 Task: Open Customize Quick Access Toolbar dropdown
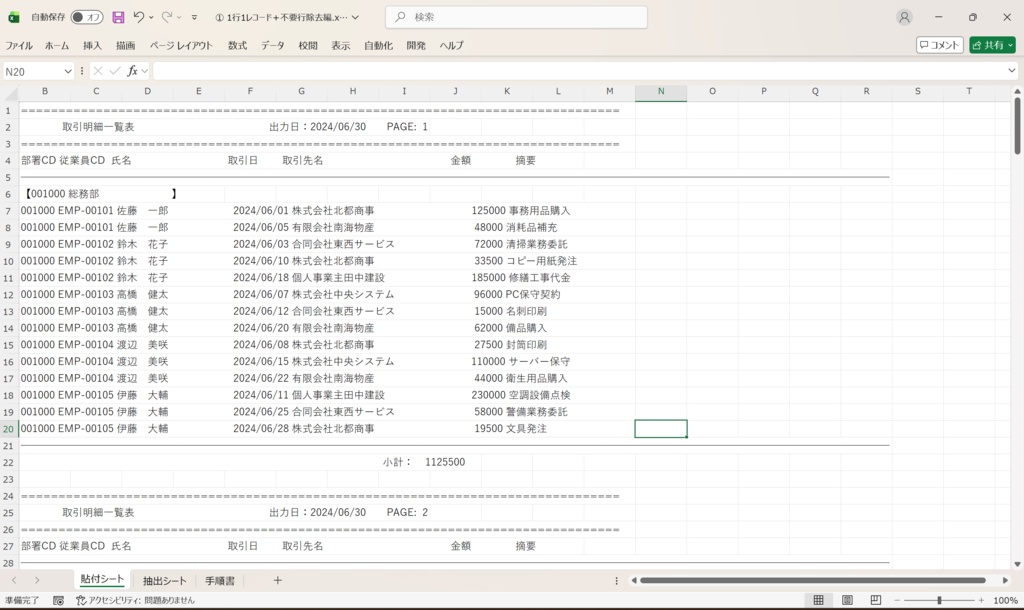(194, 18)
